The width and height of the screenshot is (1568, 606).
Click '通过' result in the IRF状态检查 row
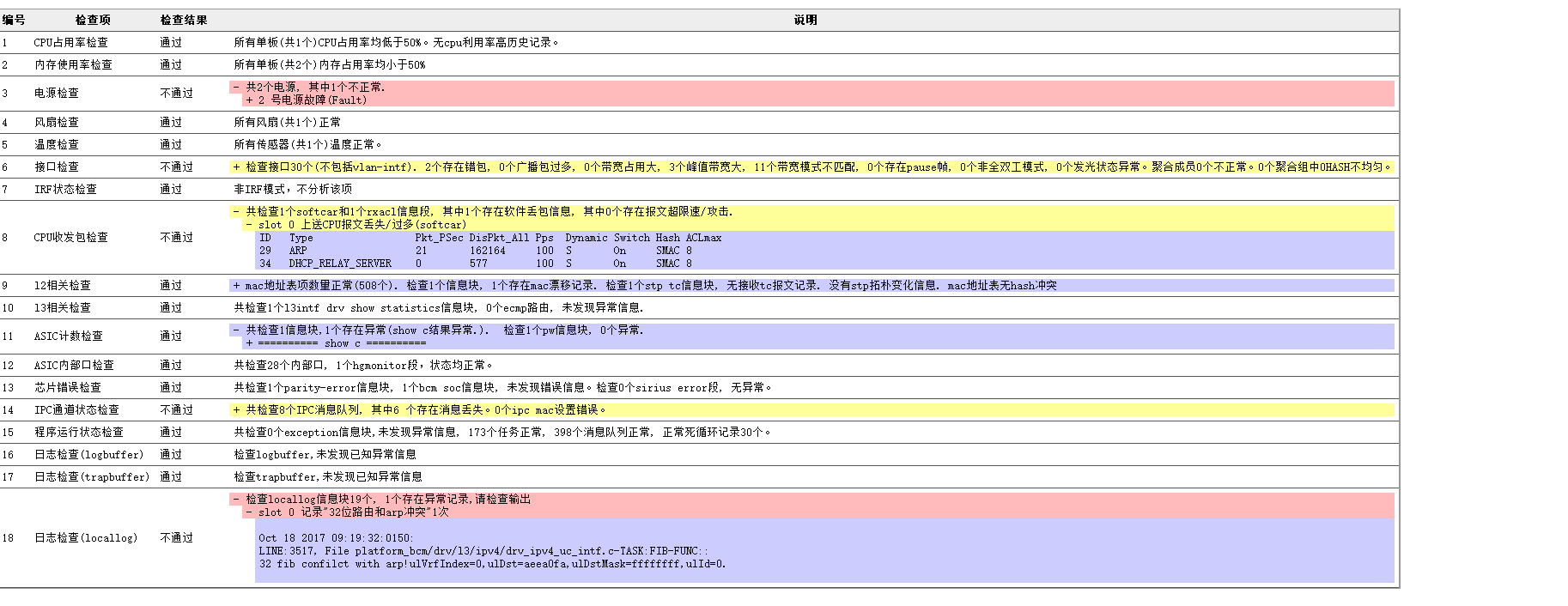point(171,189)
